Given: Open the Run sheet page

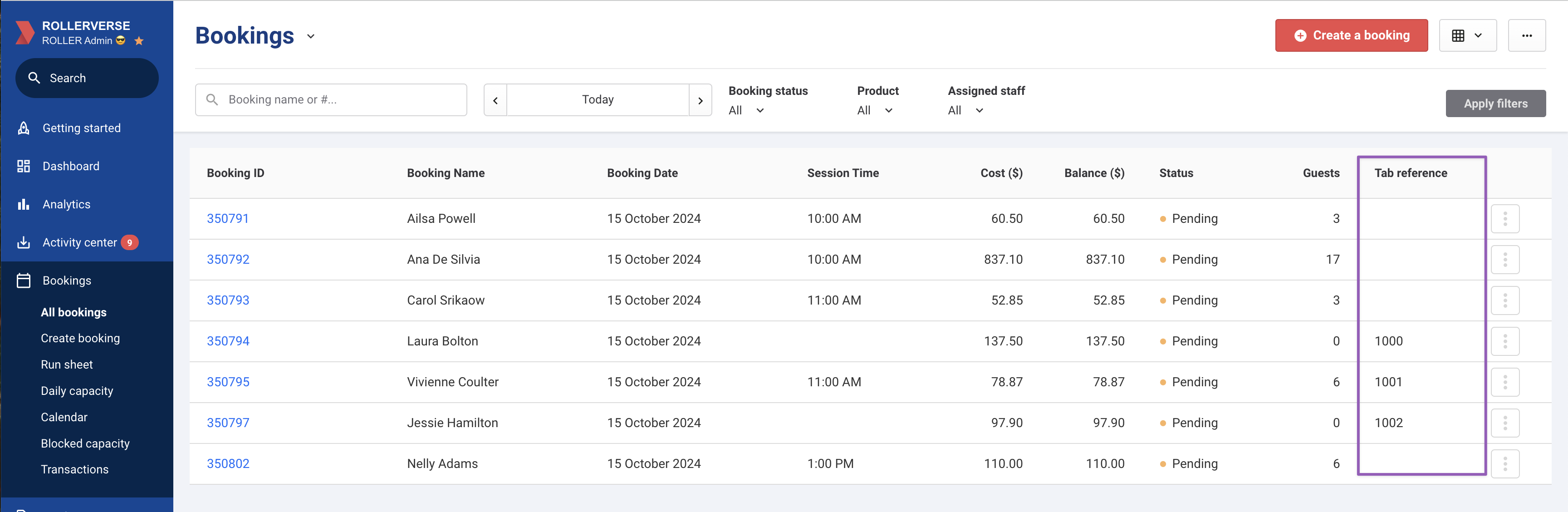Looking at the screenshot, I should click(x=67, y=364).
